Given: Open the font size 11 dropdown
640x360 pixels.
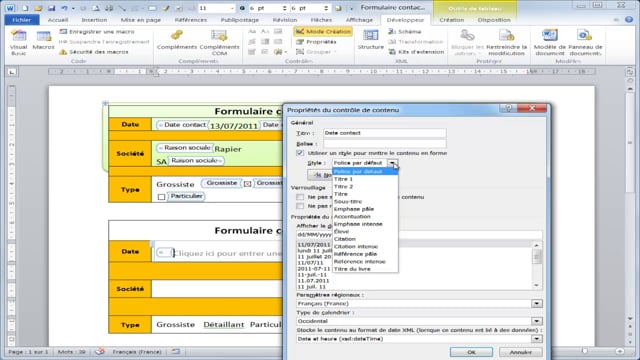Looking at the screenshot, I should pos(232,8).
